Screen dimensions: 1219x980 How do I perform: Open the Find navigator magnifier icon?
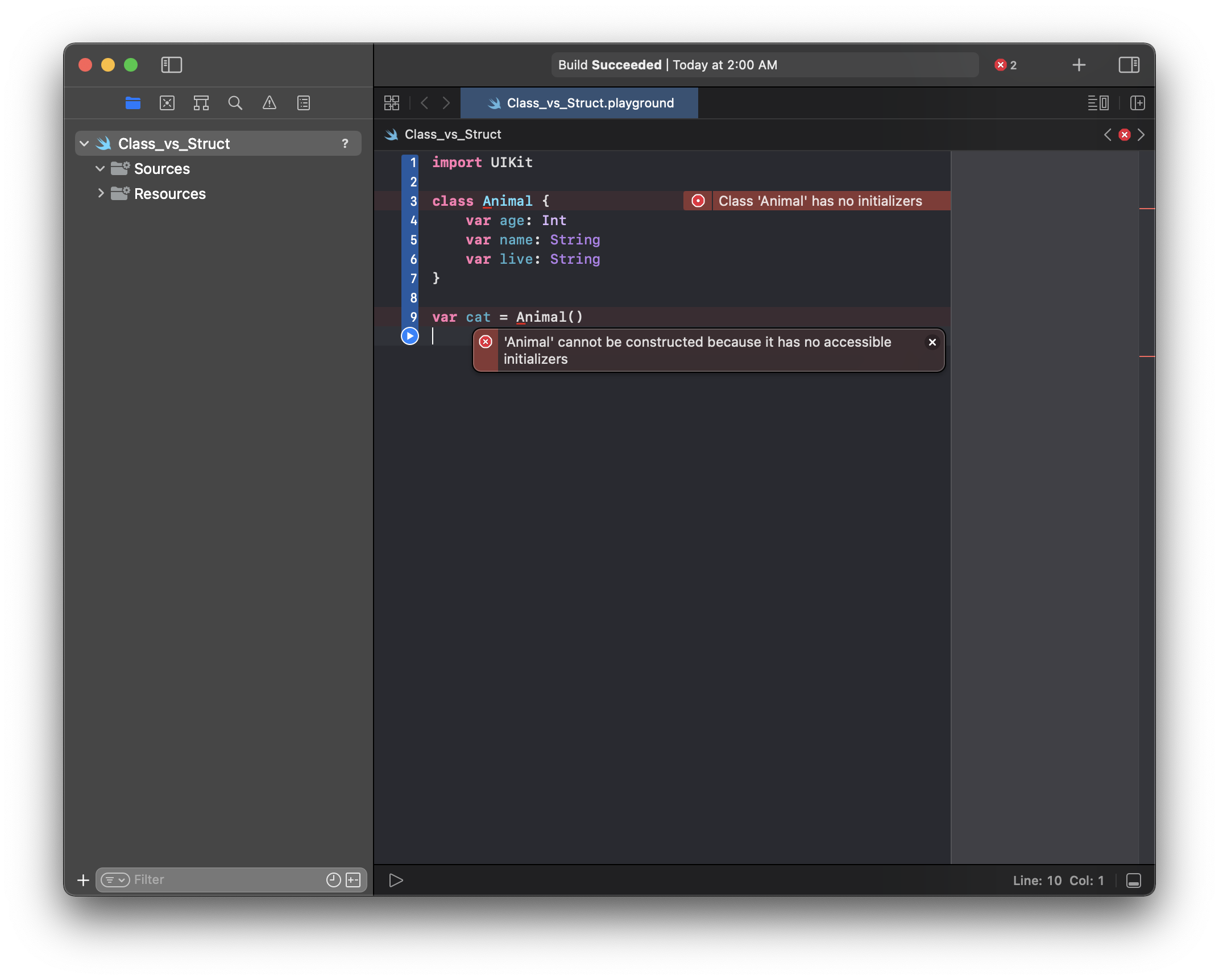pyautogui.click(x=235, y=103)
